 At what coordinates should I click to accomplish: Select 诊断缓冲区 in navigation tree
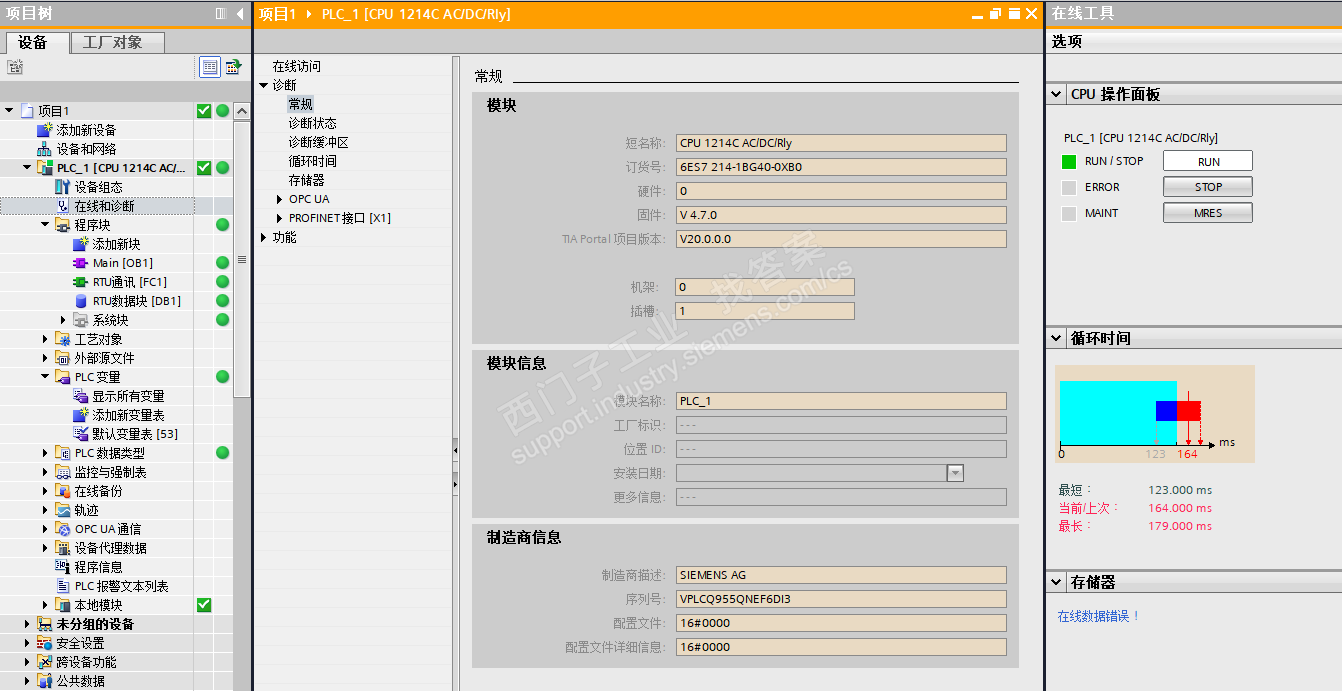click(x=319, y=142)
